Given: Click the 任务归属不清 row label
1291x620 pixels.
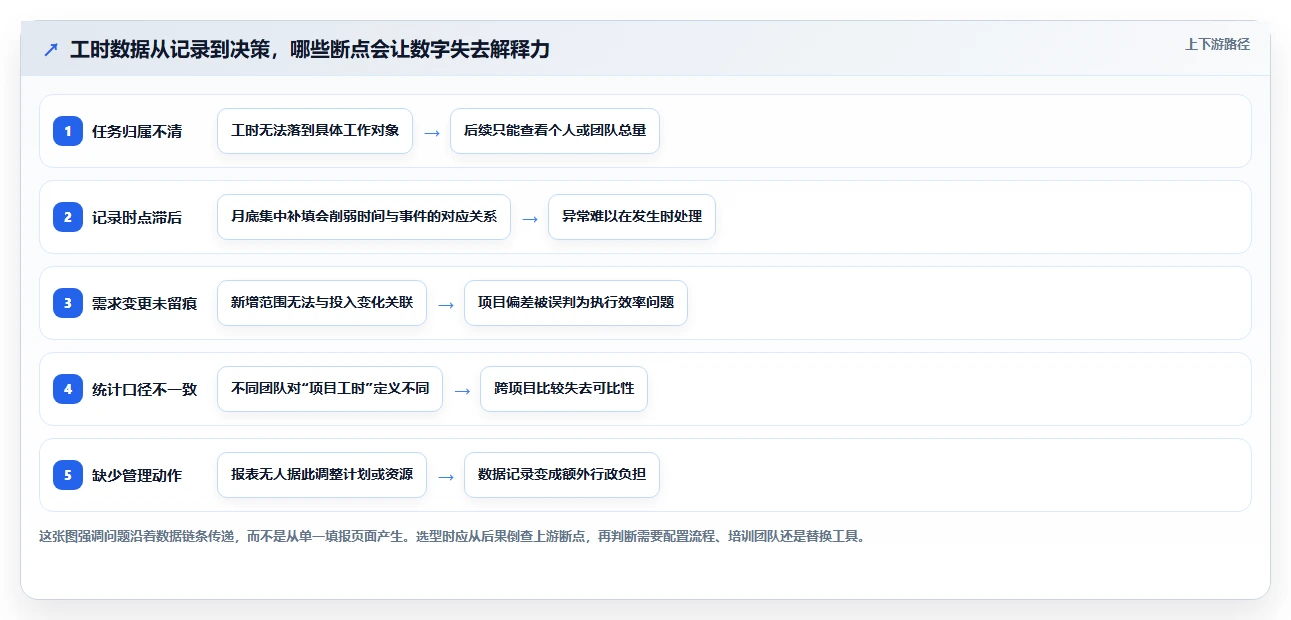Looking at the screenshot, I should click(137, 131).
